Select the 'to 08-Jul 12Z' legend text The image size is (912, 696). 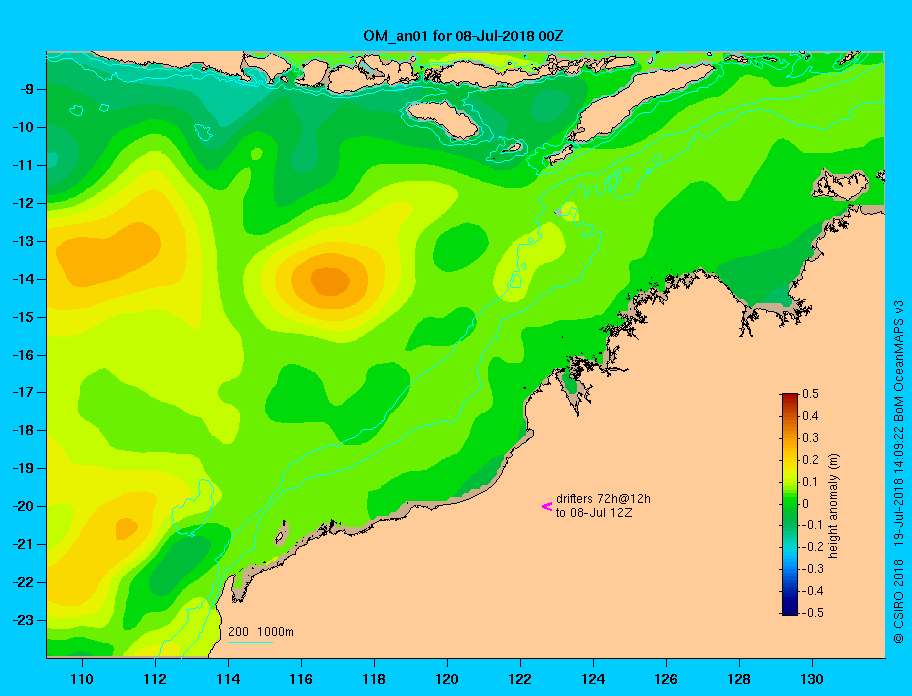594,513
